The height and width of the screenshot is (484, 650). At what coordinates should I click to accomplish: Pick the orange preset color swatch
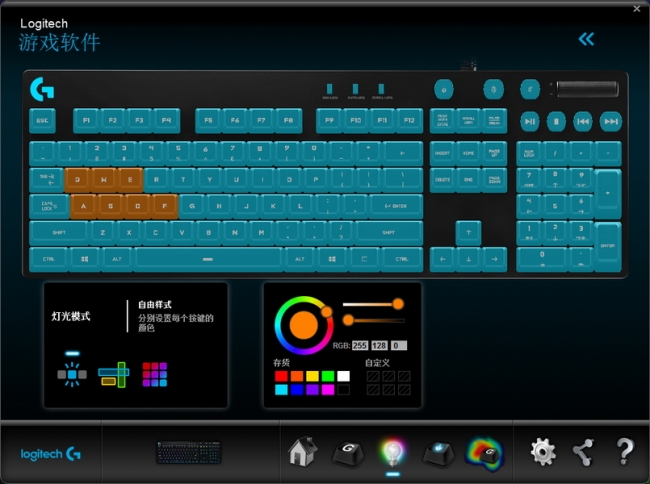[x=297, y=376]
